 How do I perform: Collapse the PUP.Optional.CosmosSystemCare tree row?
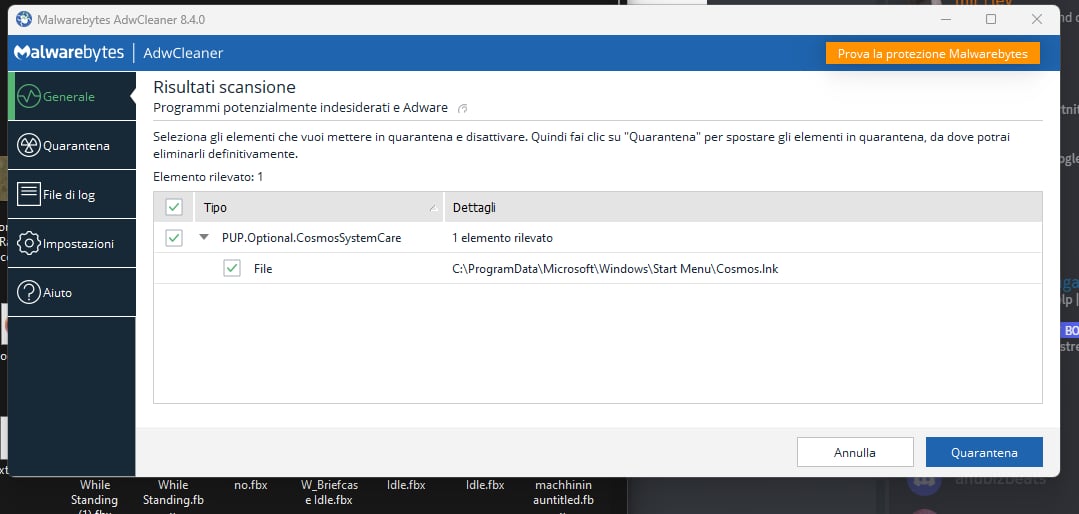[204, 237]
